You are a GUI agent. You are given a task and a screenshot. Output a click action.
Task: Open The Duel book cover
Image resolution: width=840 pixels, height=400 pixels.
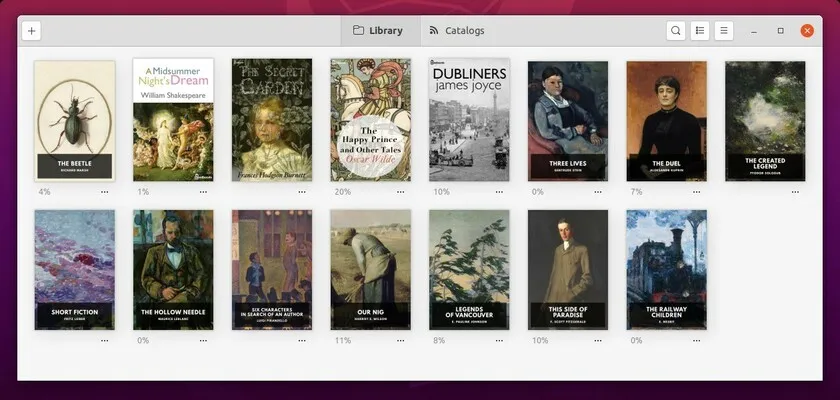666,121
